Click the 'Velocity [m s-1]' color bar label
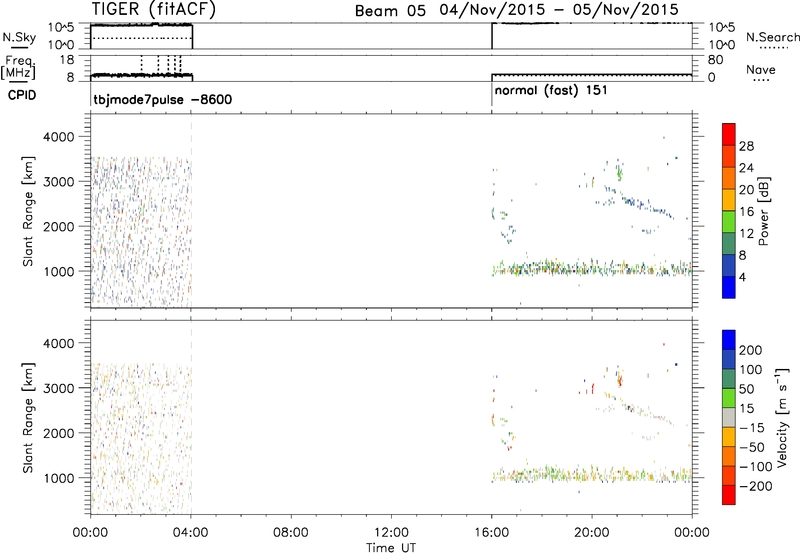 click(782, 417)
